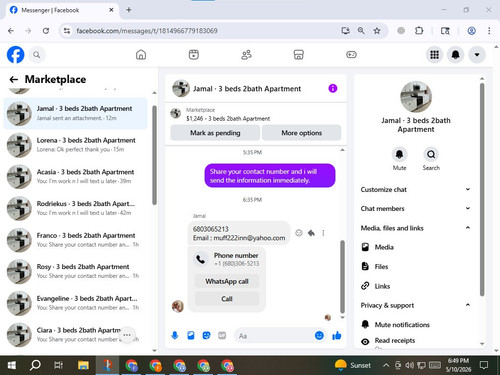This screenshot has width=500, height=375.
Task: Open Franco's apartment conversation
Action: (75, 240)
